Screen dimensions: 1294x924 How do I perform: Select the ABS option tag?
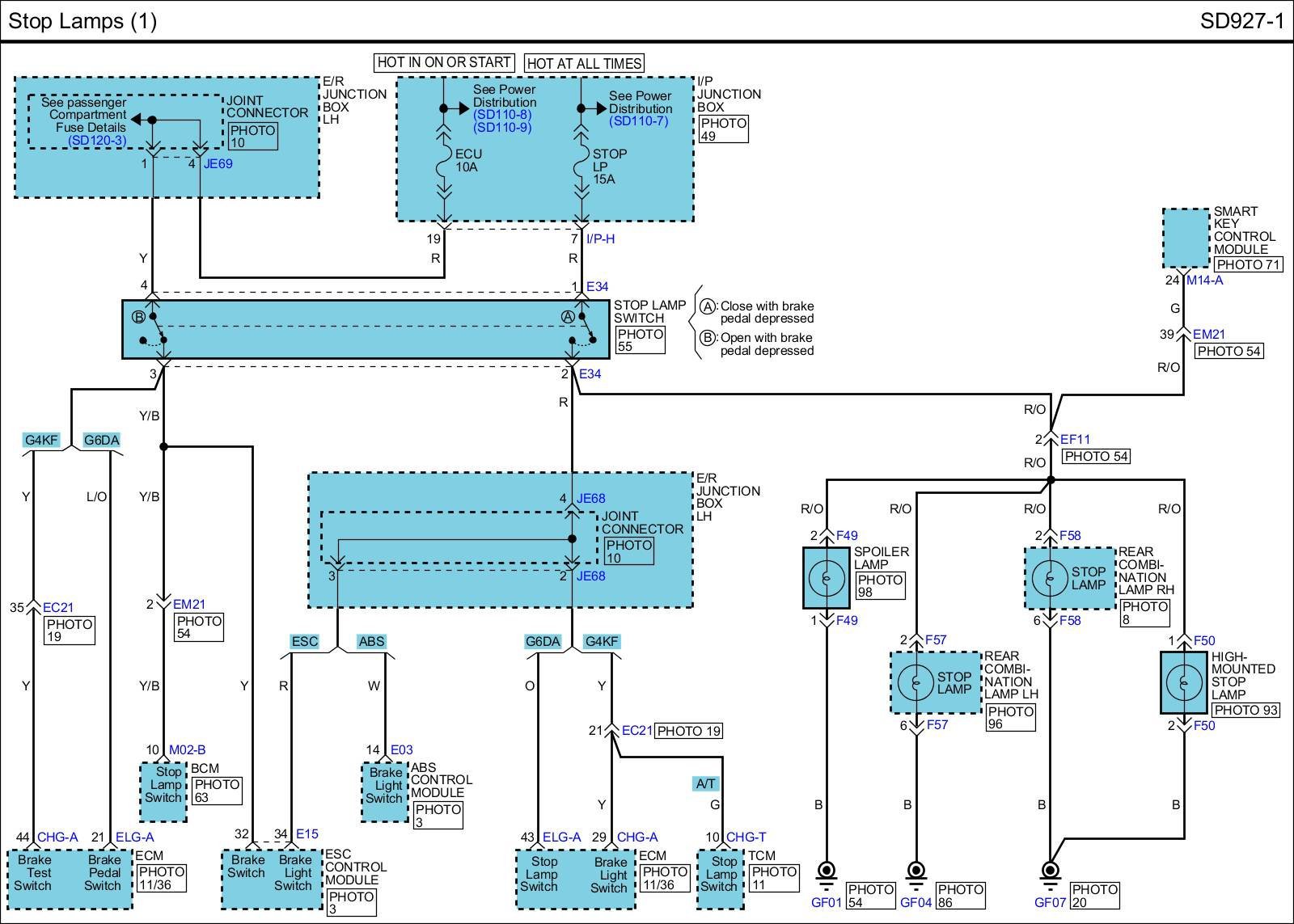click(x=371, y=641)
